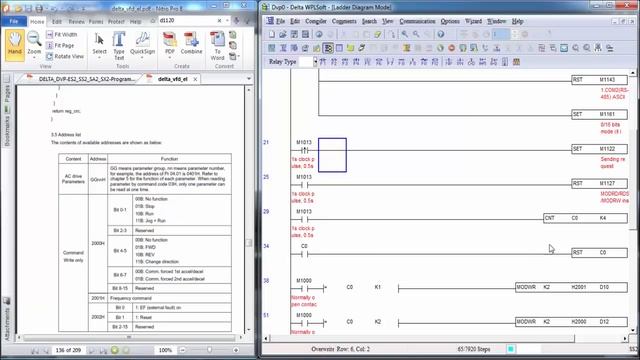The width and height of the screenshot is (640, 360).
Task: Select the RST M1127 instruction
Action: (x=599, y=184)
